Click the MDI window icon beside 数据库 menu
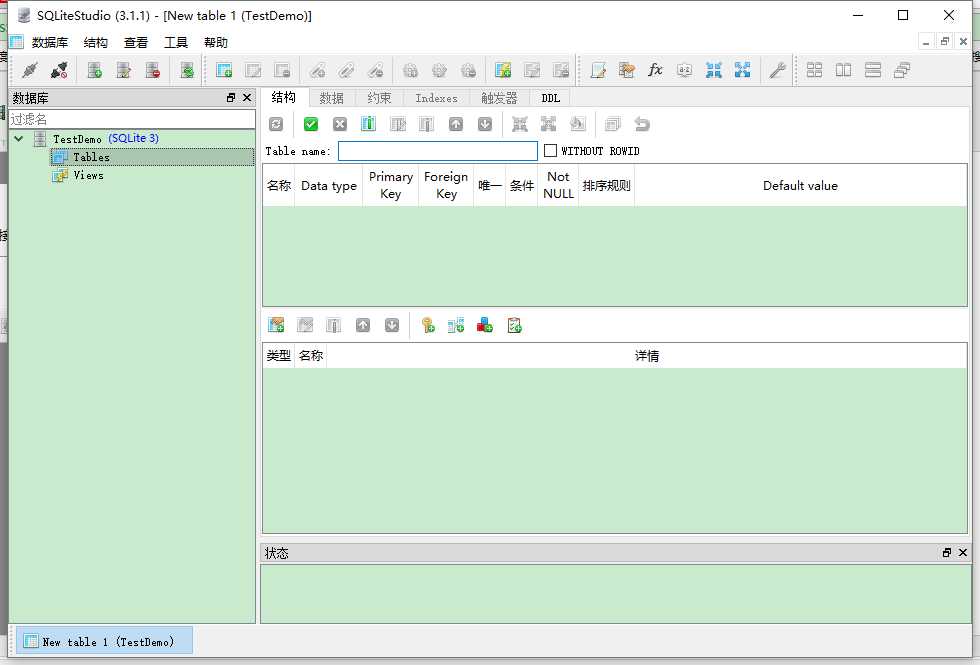Image resolution: width=980 pixels, height=665 pixels. [16, 42]
